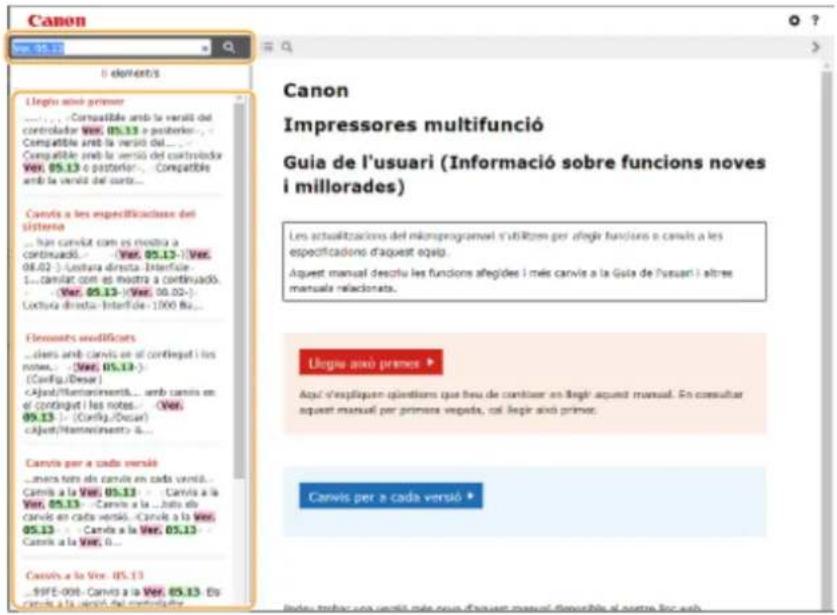
Task: Open 'Canvis per a cada versió' search result
Action: (x=91, y=463)
